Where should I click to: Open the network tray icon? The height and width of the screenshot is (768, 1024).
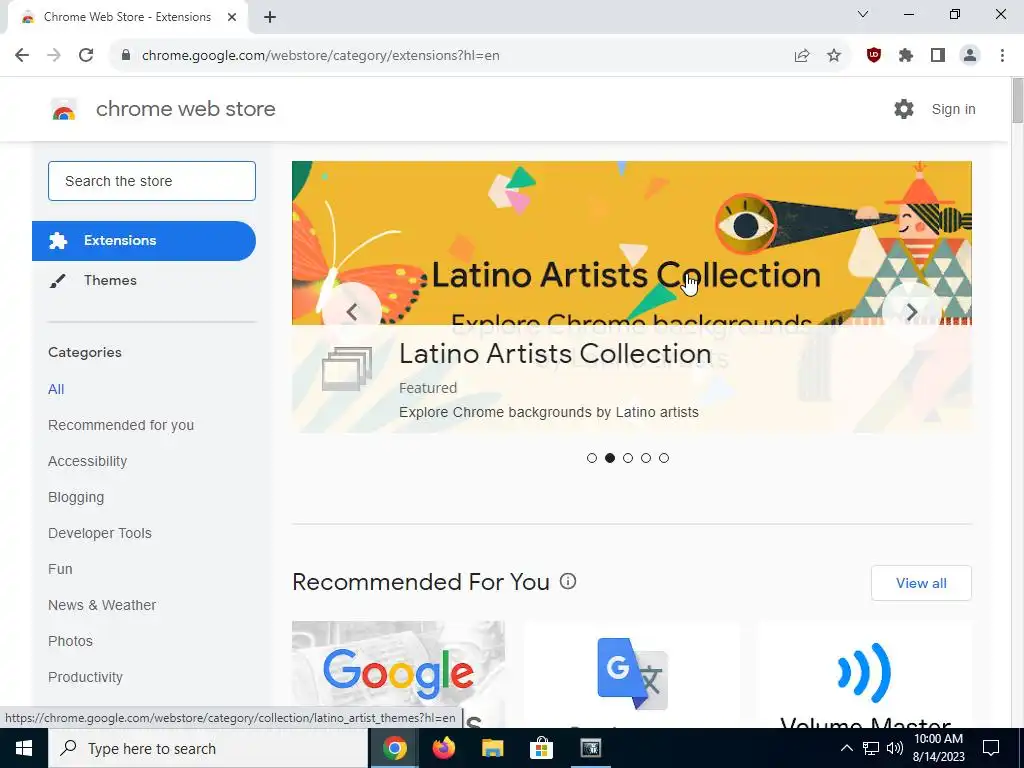pyautogui.click(x=871, y=748)
